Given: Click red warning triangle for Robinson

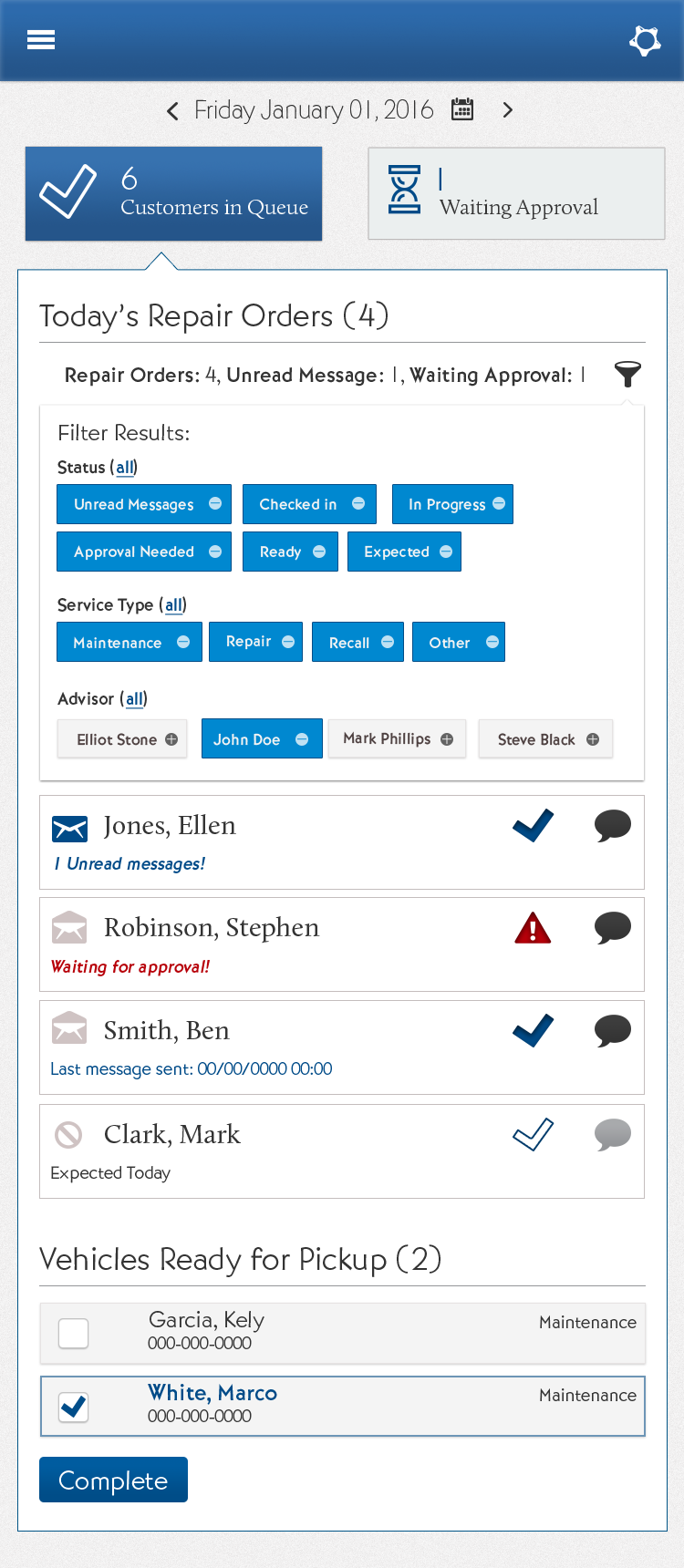Looking at the screenshot, I should click(x=533, y=929).
